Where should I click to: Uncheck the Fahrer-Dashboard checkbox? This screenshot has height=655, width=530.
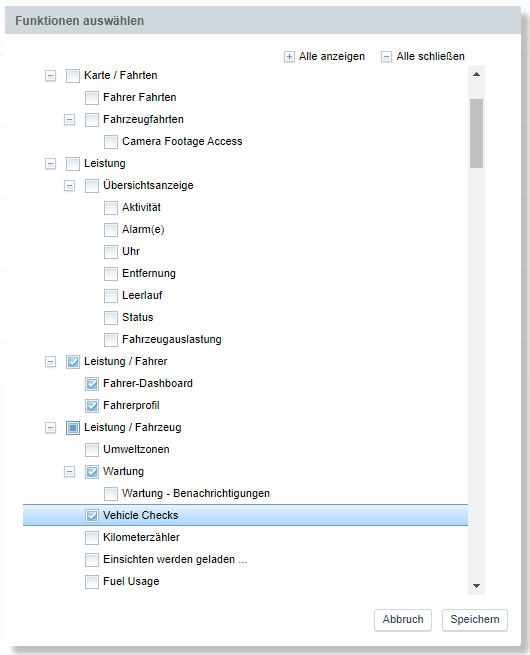tap(92, 384)
